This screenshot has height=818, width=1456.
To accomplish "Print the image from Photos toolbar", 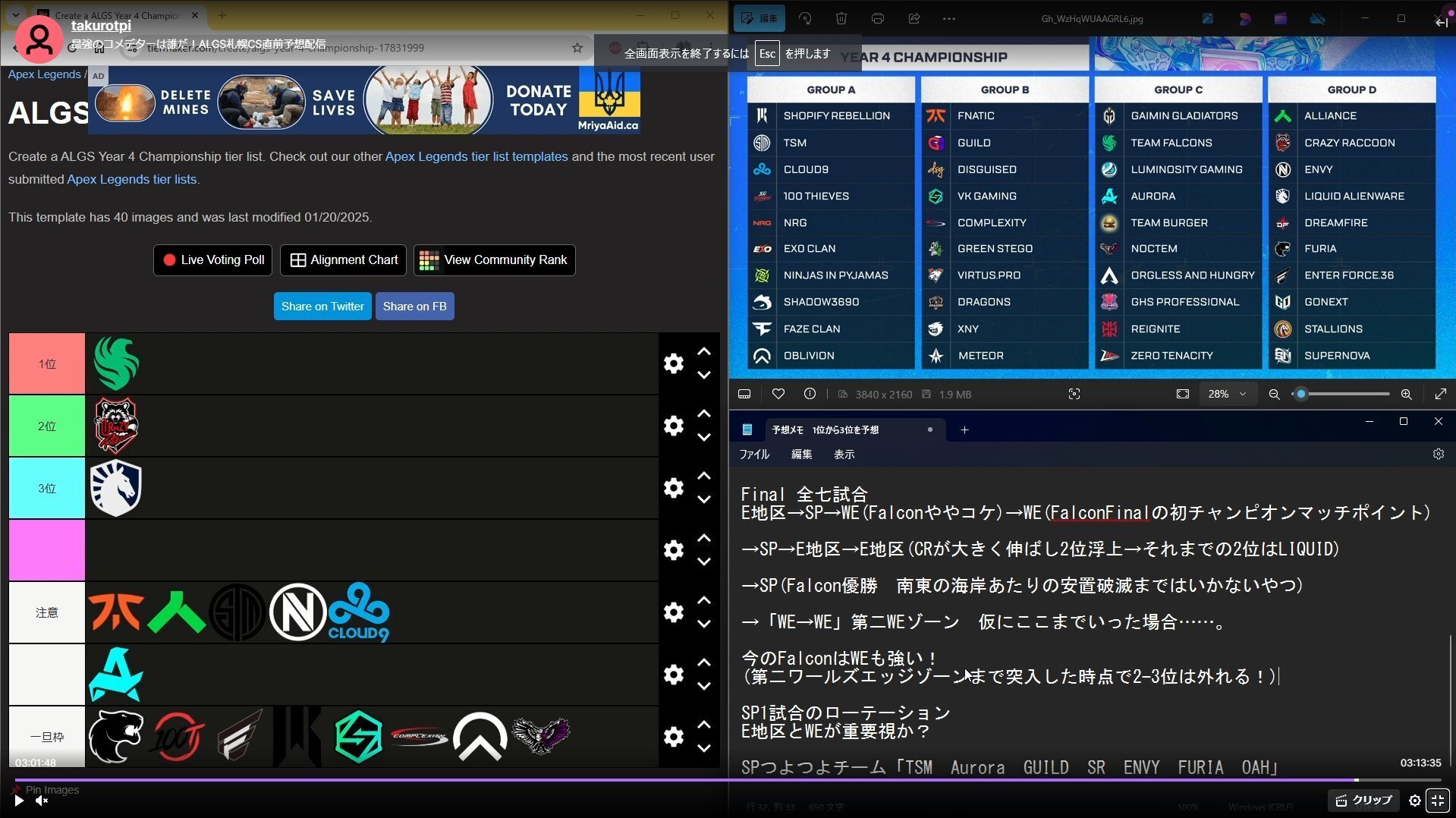I will [878, 18].
